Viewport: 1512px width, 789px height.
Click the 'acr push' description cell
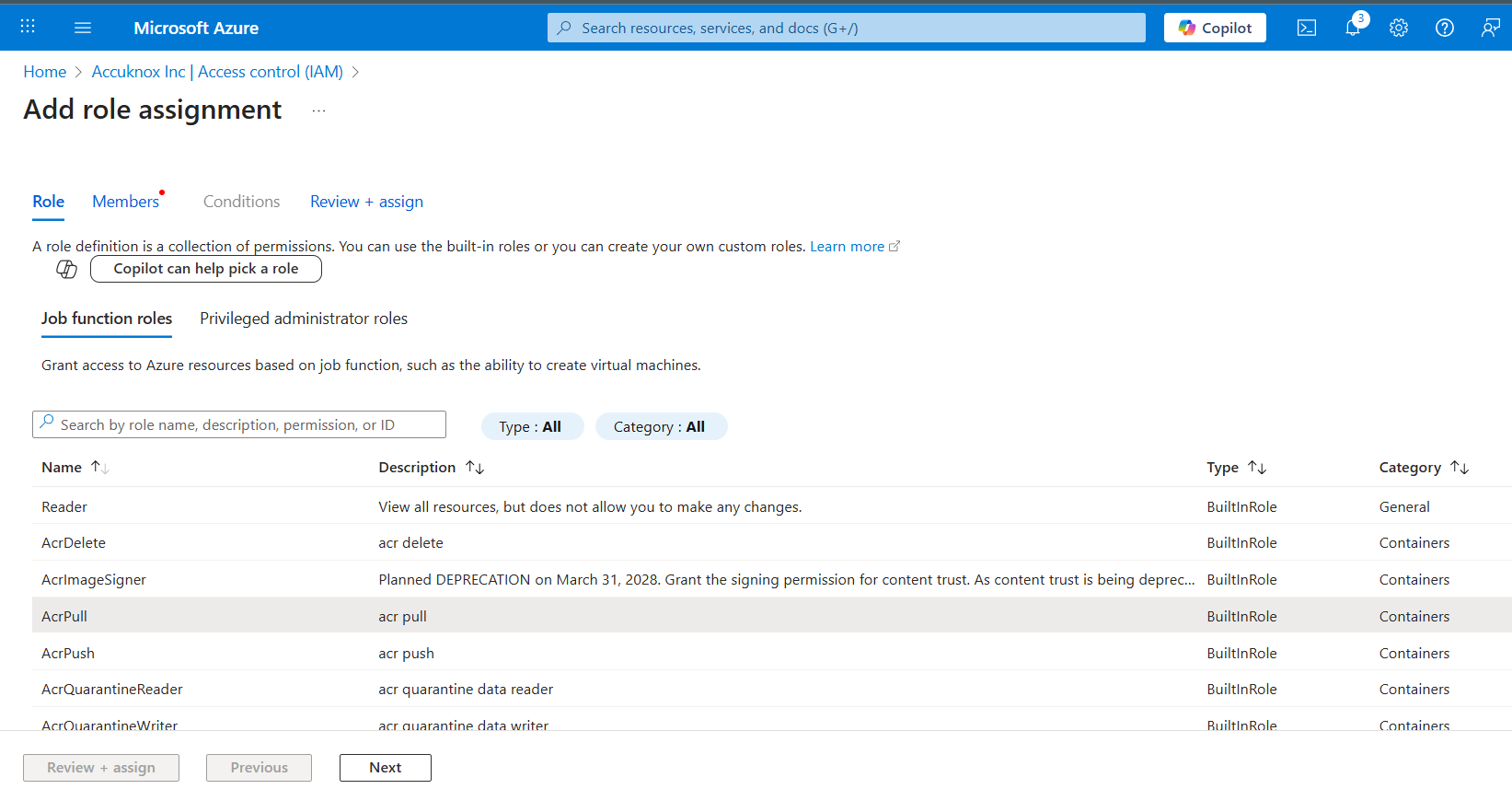coord(406,653)
